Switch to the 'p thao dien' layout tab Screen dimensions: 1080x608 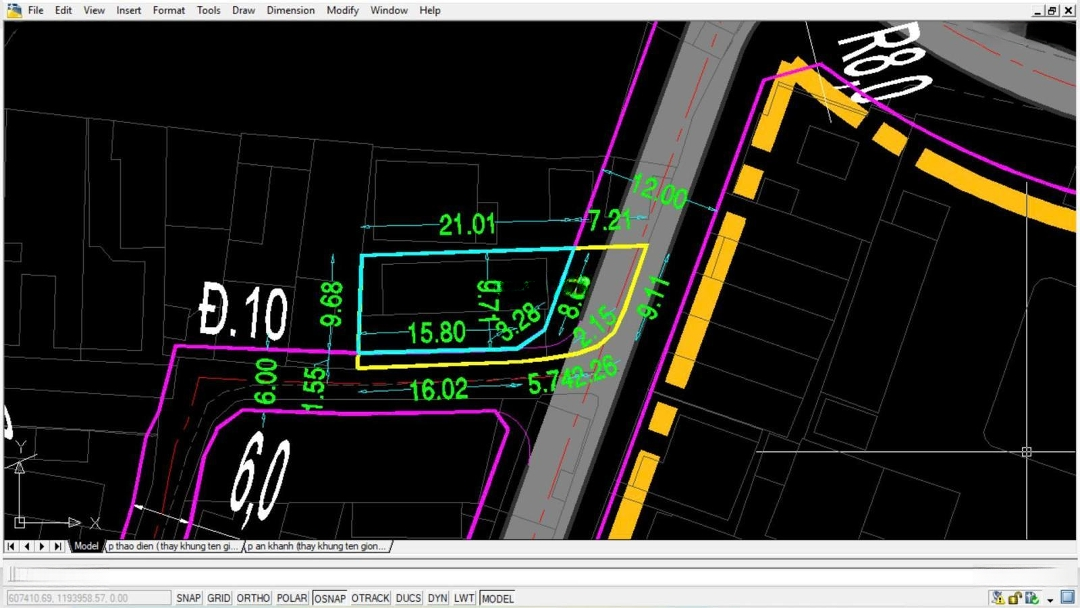[x=173, y=546]
